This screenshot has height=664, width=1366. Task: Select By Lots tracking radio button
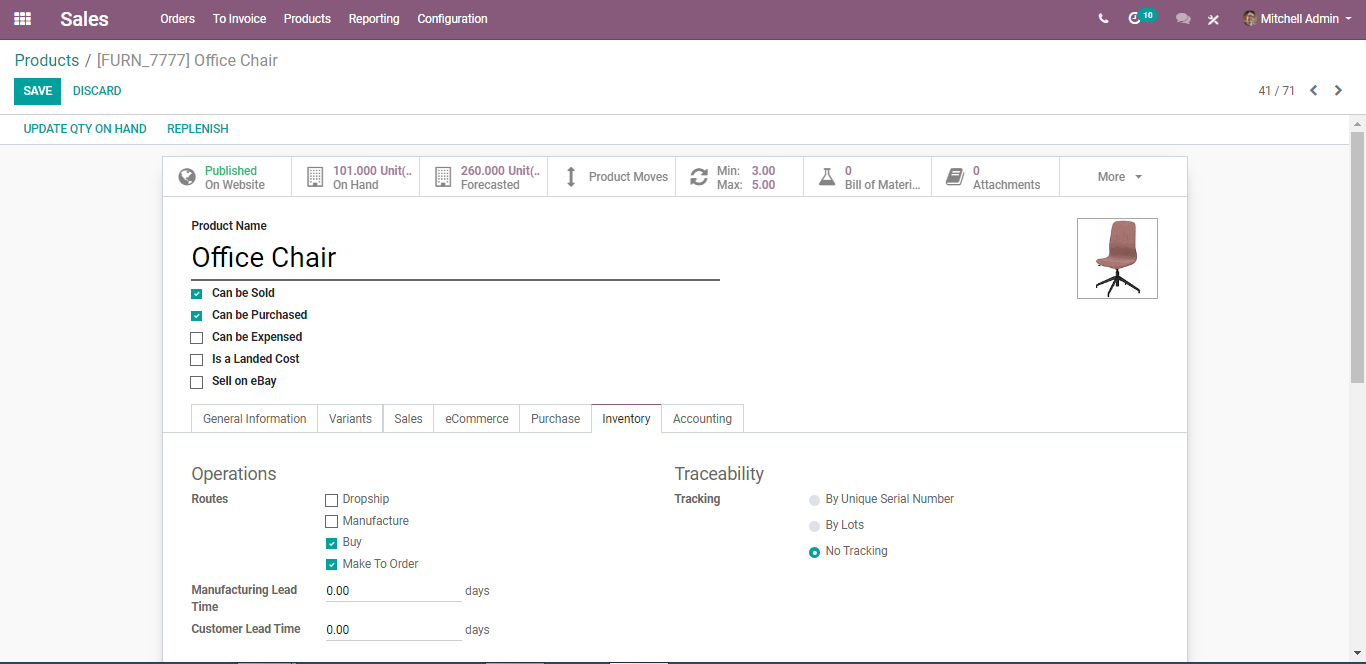coord(814,526)
